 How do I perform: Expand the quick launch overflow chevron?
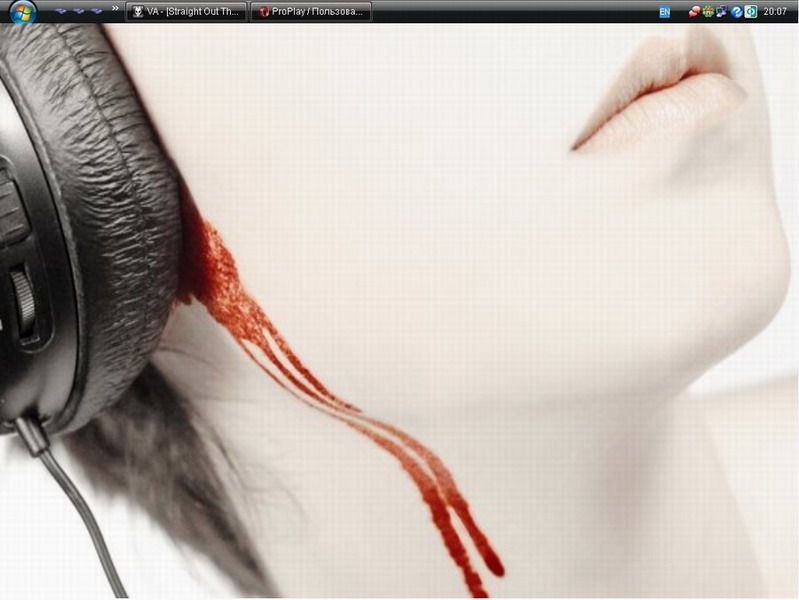[115, 9]
